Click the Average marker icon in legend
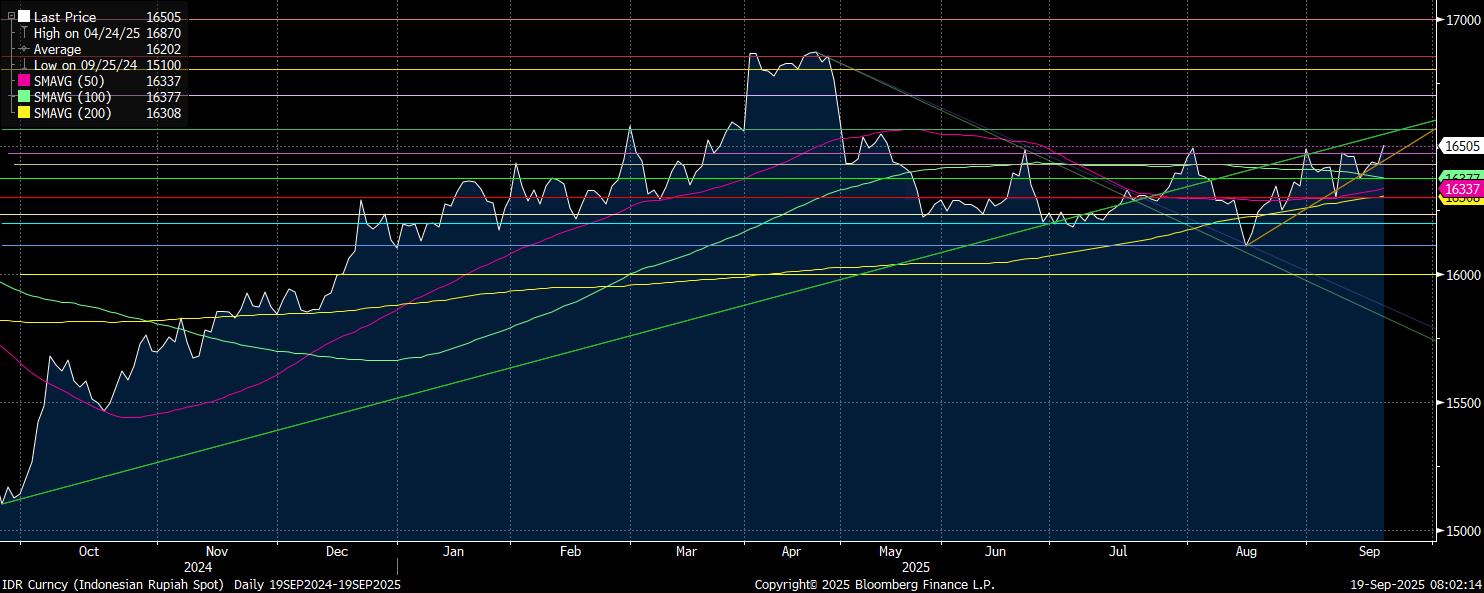The width and height of the screenshot is (1484, 593). (24, 49)
